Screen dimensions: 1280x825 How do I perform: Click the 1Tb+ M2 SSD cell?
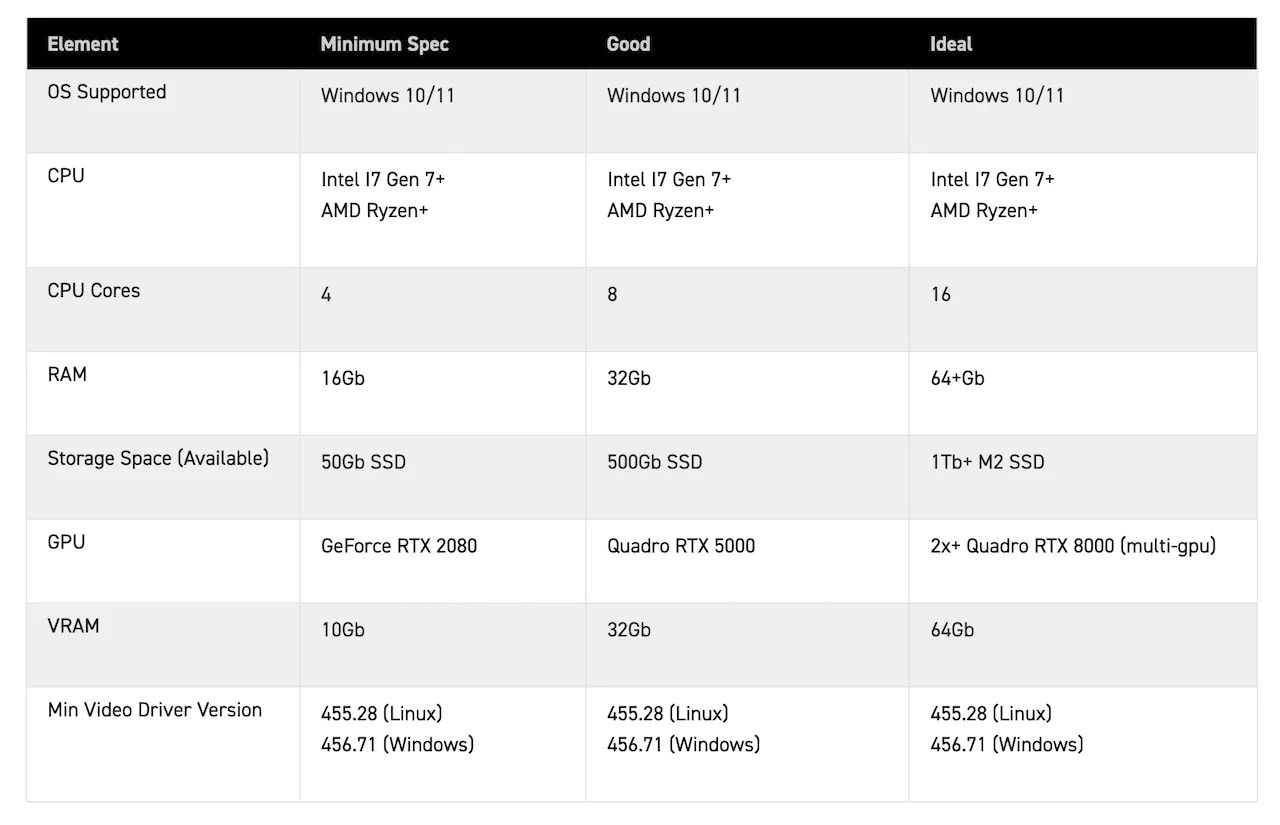[987, 462]
